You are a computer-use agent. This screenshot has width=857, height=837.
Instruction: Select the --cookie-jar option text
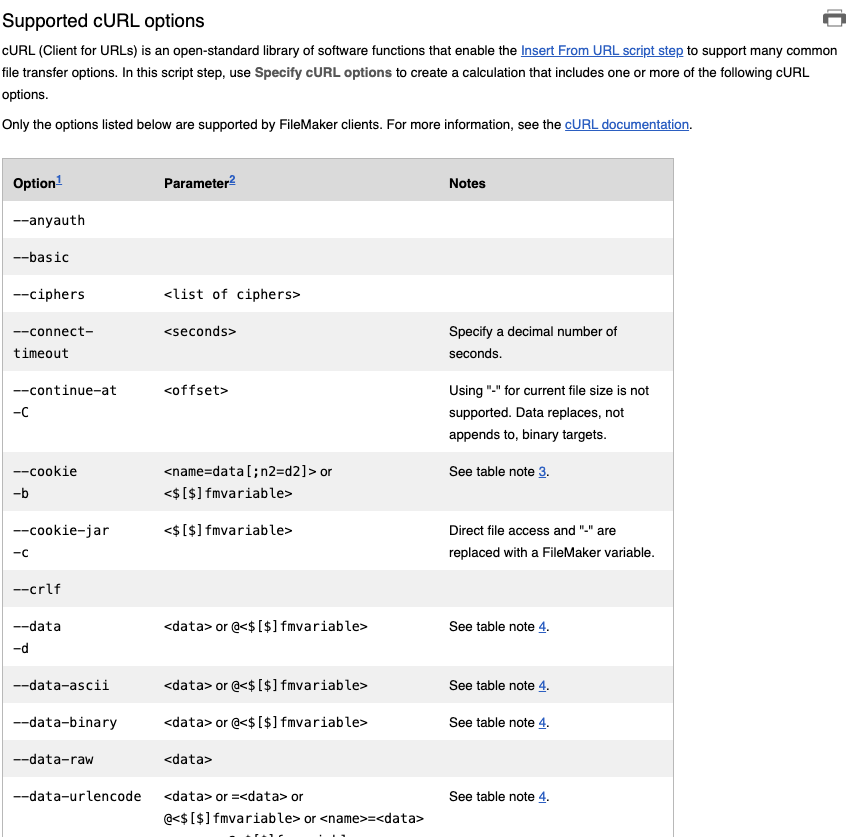pos(61,531)
